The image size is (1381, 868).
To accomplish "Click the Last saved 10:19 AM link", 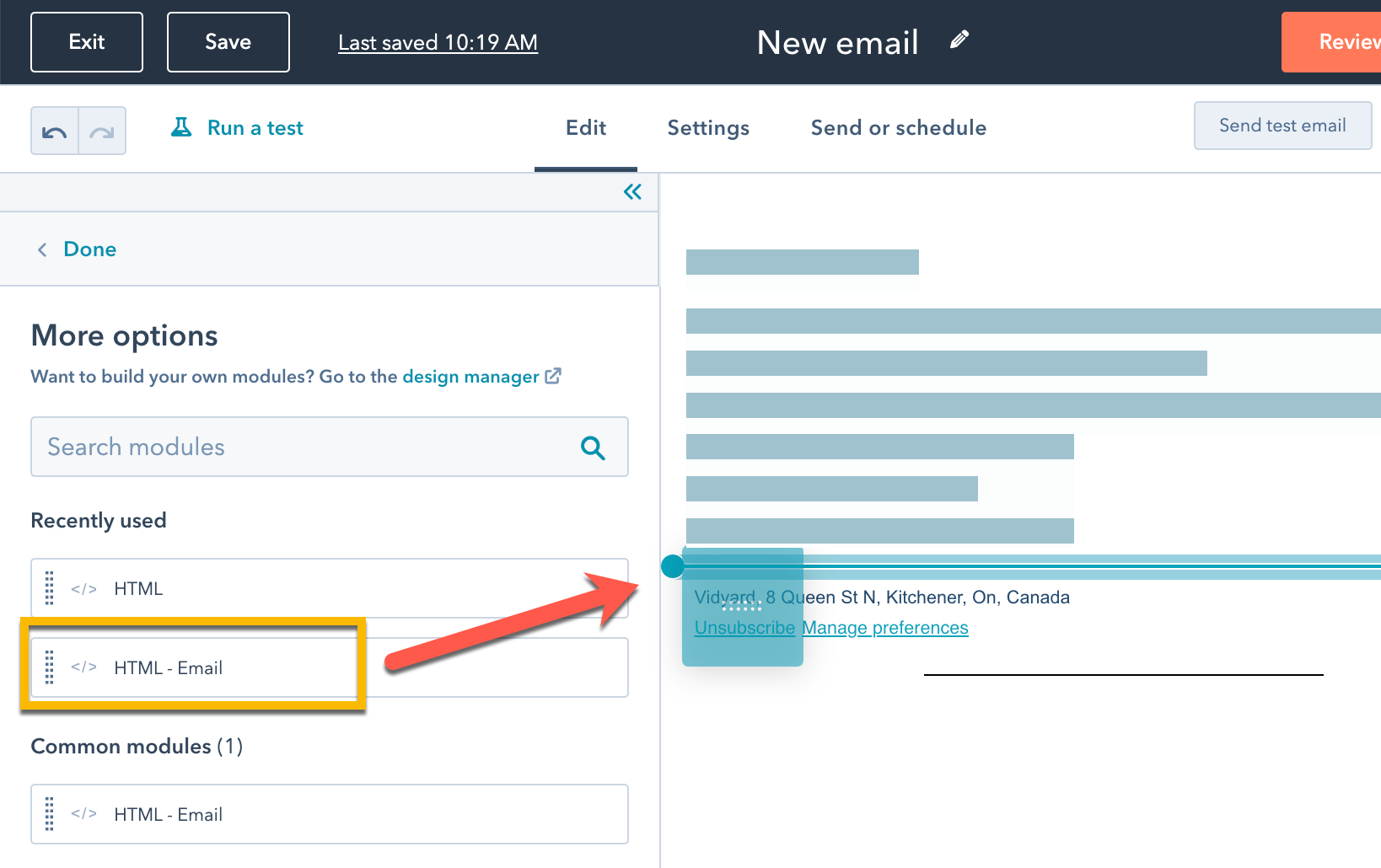I will click(438, 42).
